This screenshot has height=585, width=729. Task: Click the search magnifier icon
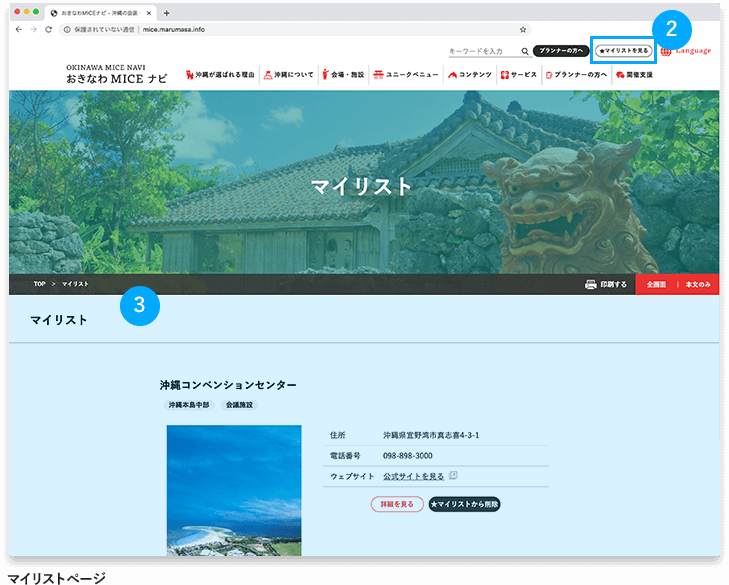coord(525,50)
